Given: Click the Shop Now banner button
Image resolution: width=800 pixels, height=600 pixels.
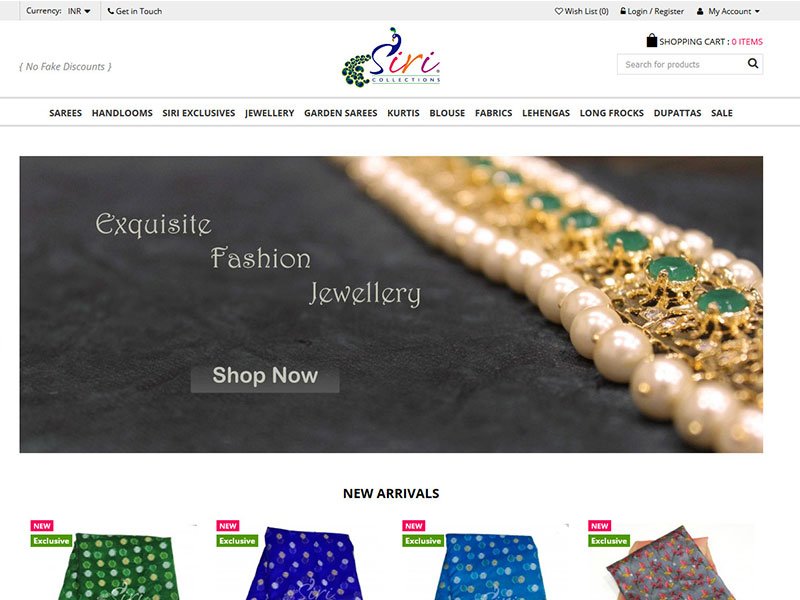Looking at the screenshot, I should (x=265, y=376).
